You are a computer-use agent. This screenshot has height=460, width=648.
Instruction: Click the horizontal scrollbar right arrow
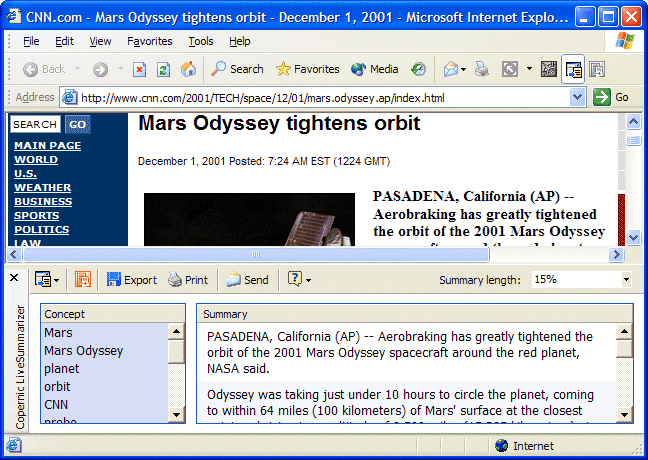click(616, 254)
